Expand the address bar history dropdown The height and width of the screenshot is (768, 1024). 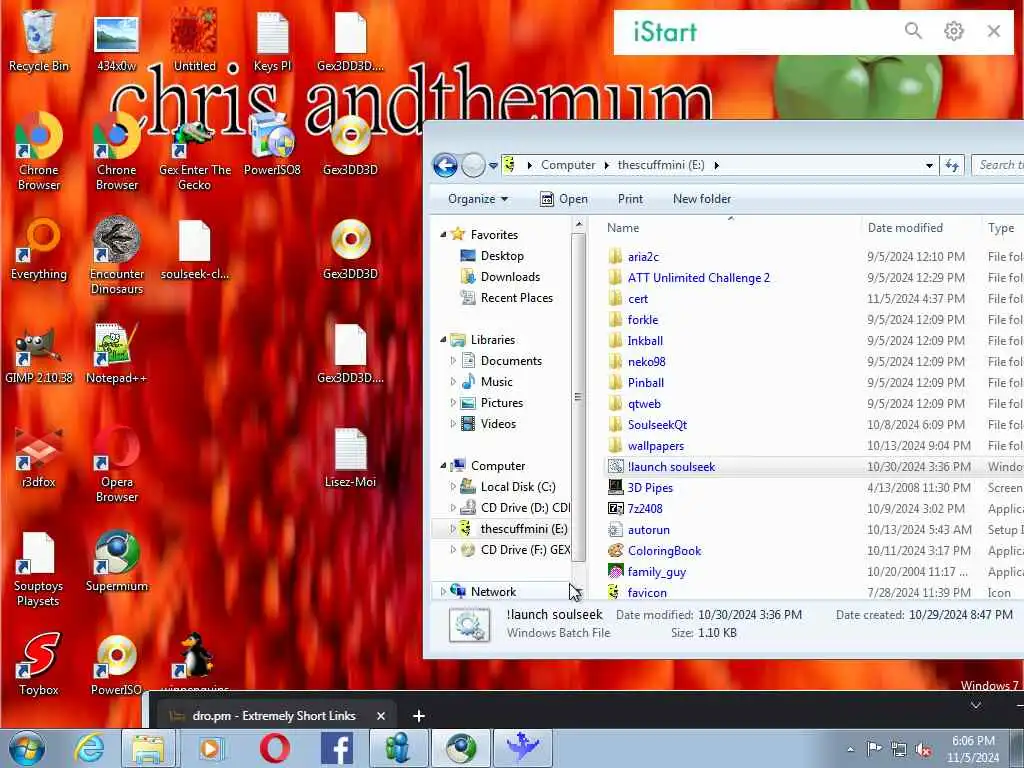[929, 166]
